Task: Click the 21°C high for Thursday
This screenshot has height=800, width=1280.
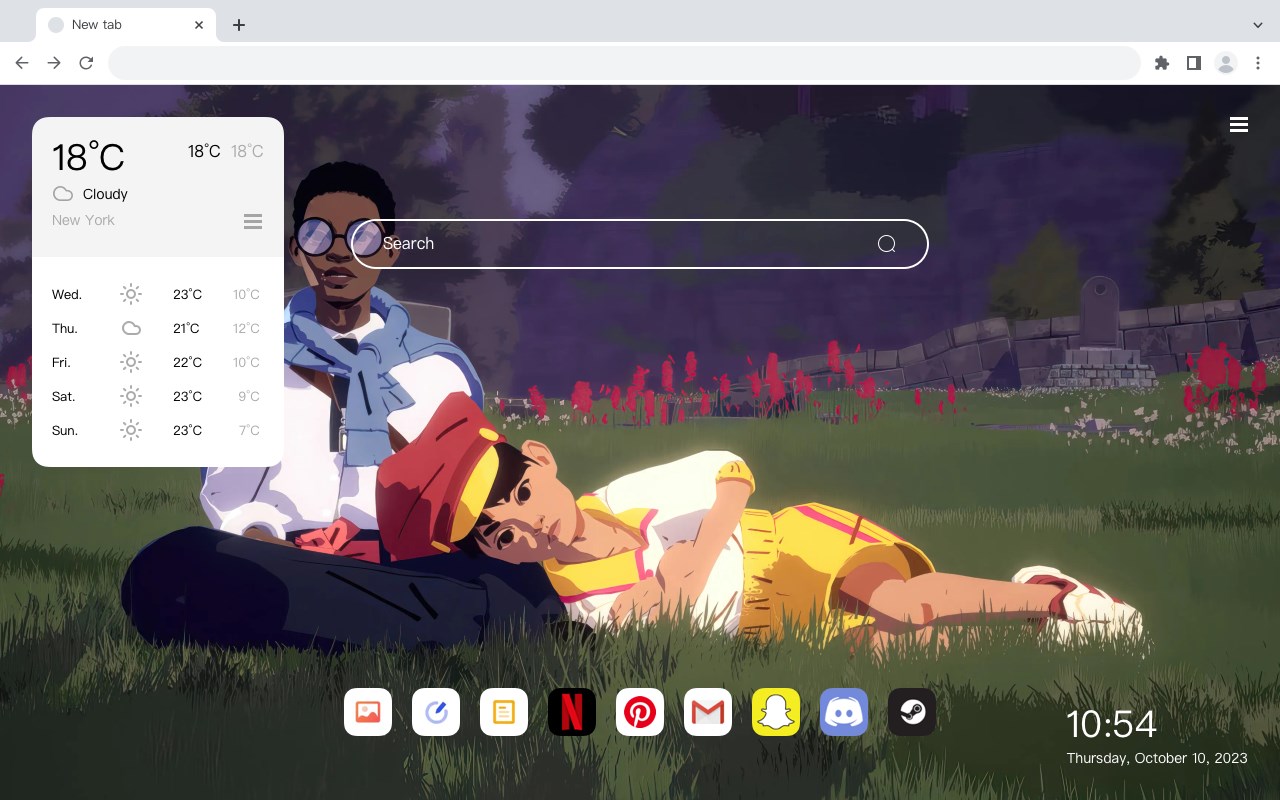Action: point(187,328)
